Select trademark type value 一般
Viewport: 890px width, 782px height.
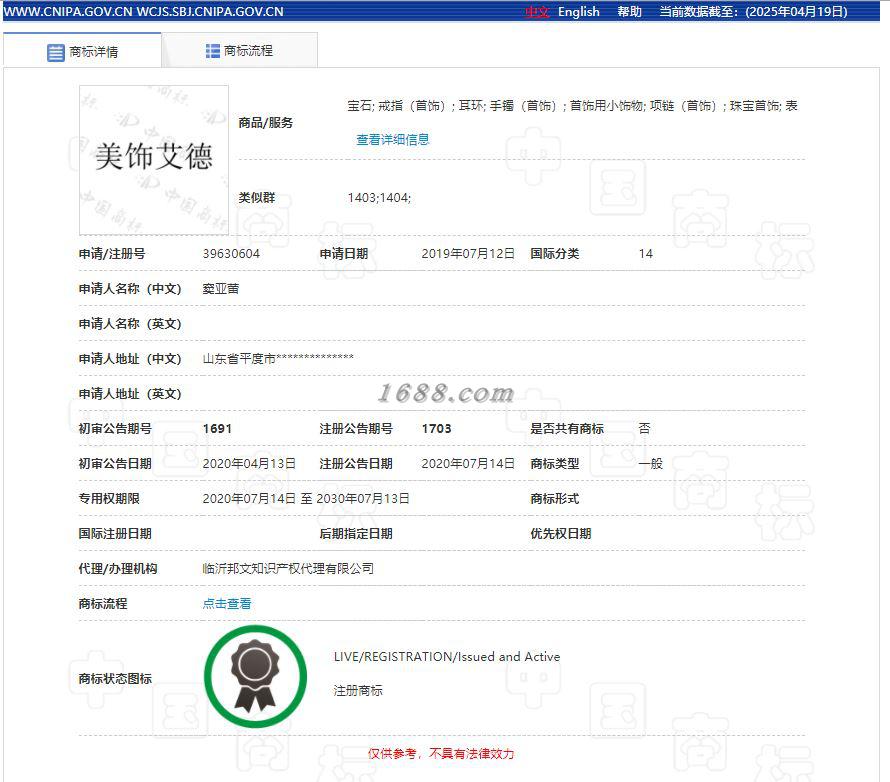tap(650, 464)
